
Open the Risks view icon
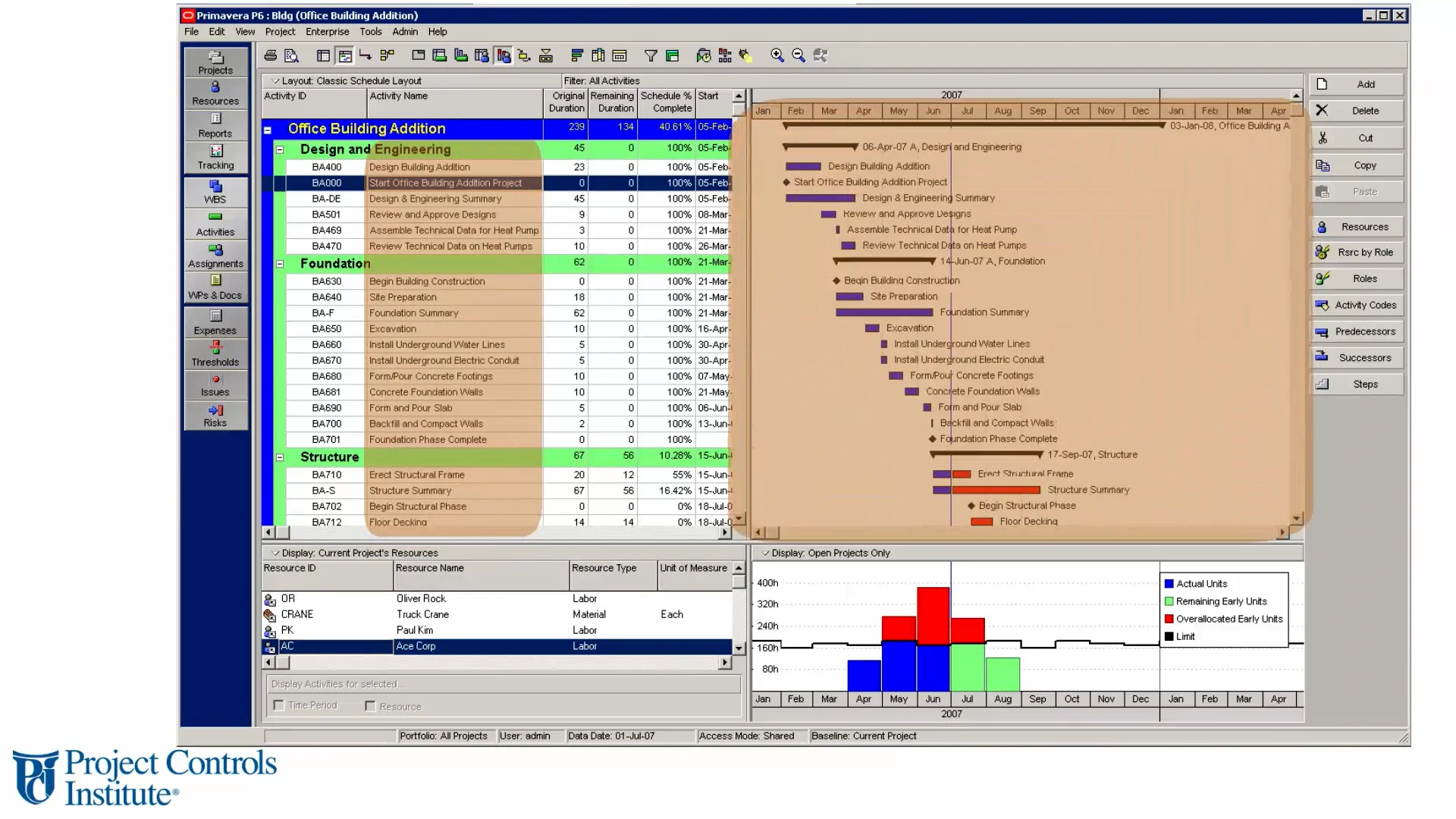click(215, 415)
